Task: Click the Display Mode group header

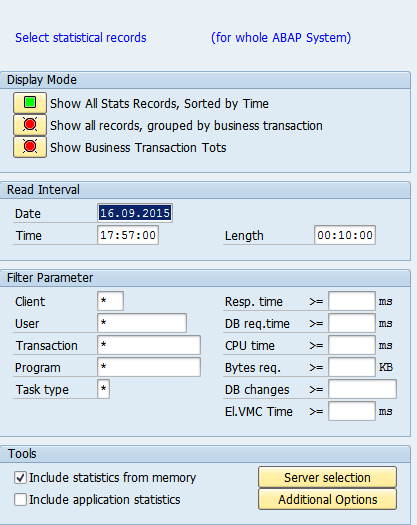Action: [x=205, y=80]
